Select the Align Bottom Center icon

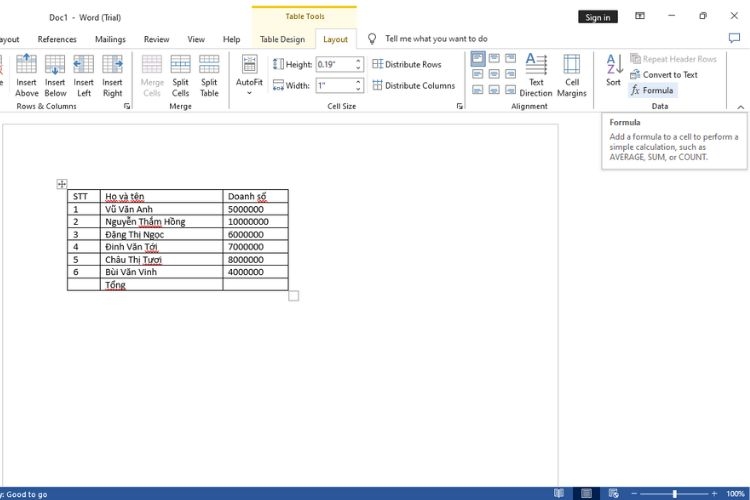point(494,89)
